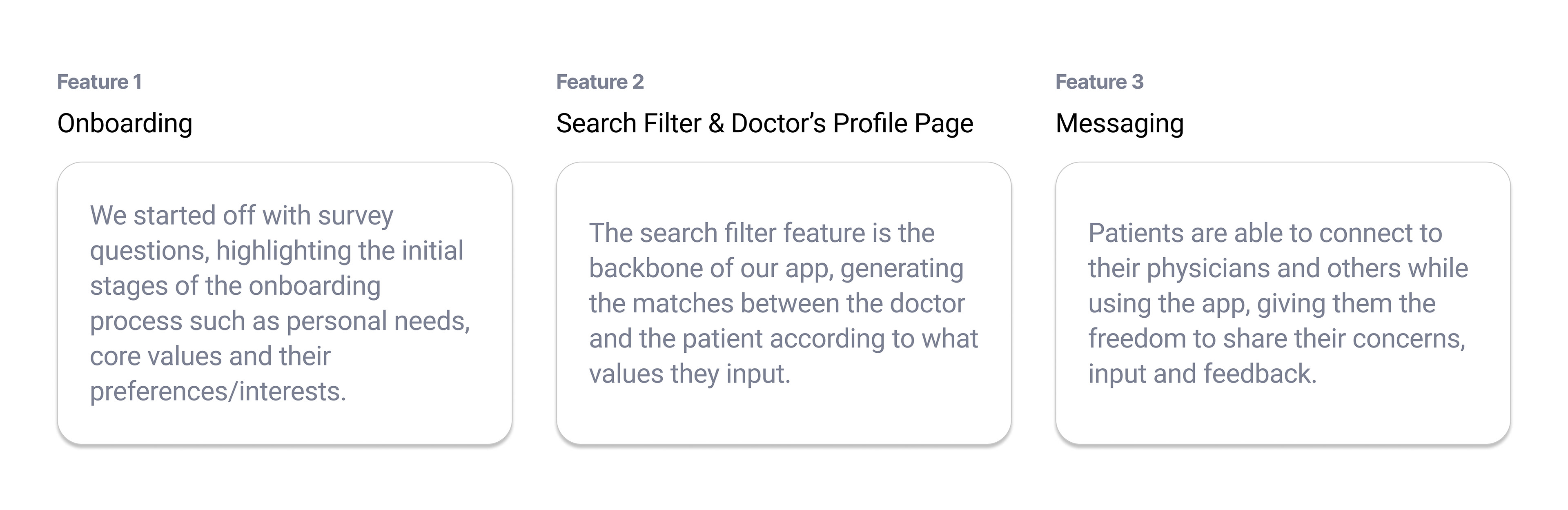Click the "backbone of our app, generating" line
1568x510 pixels.
pos(776,268)
